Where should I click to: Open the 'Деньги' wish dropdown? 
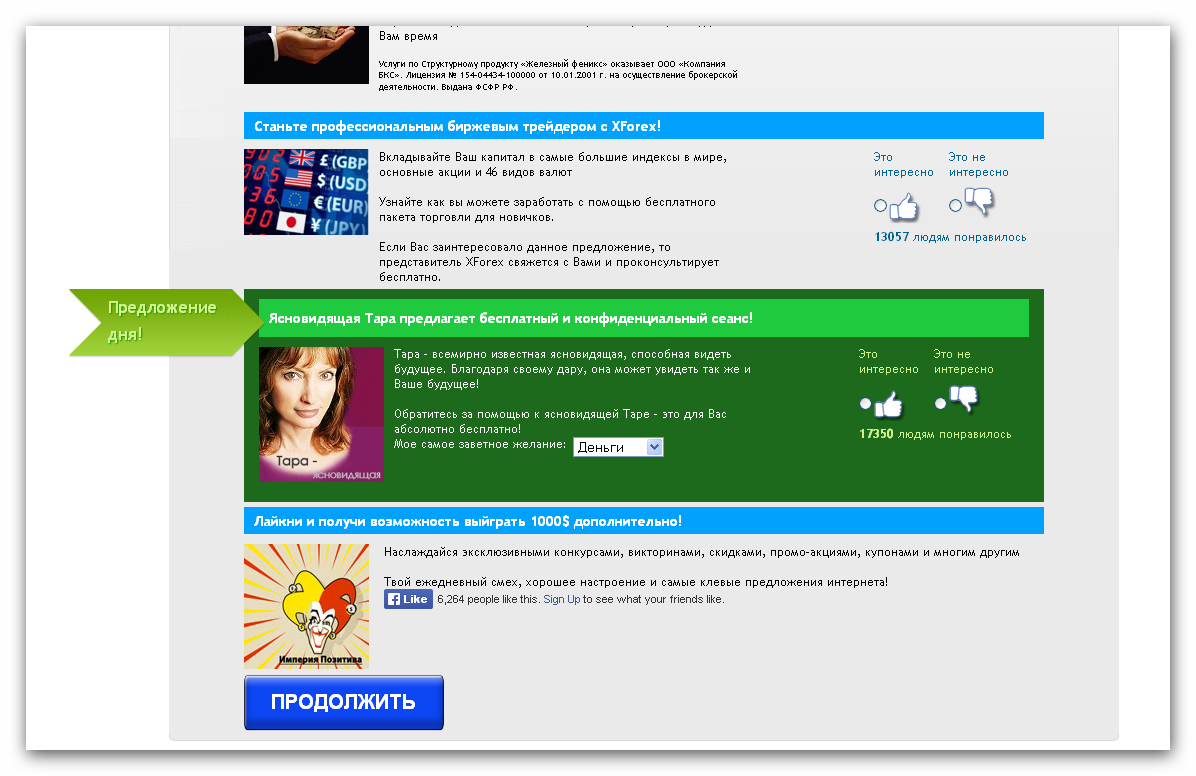[x=618, y=447]
